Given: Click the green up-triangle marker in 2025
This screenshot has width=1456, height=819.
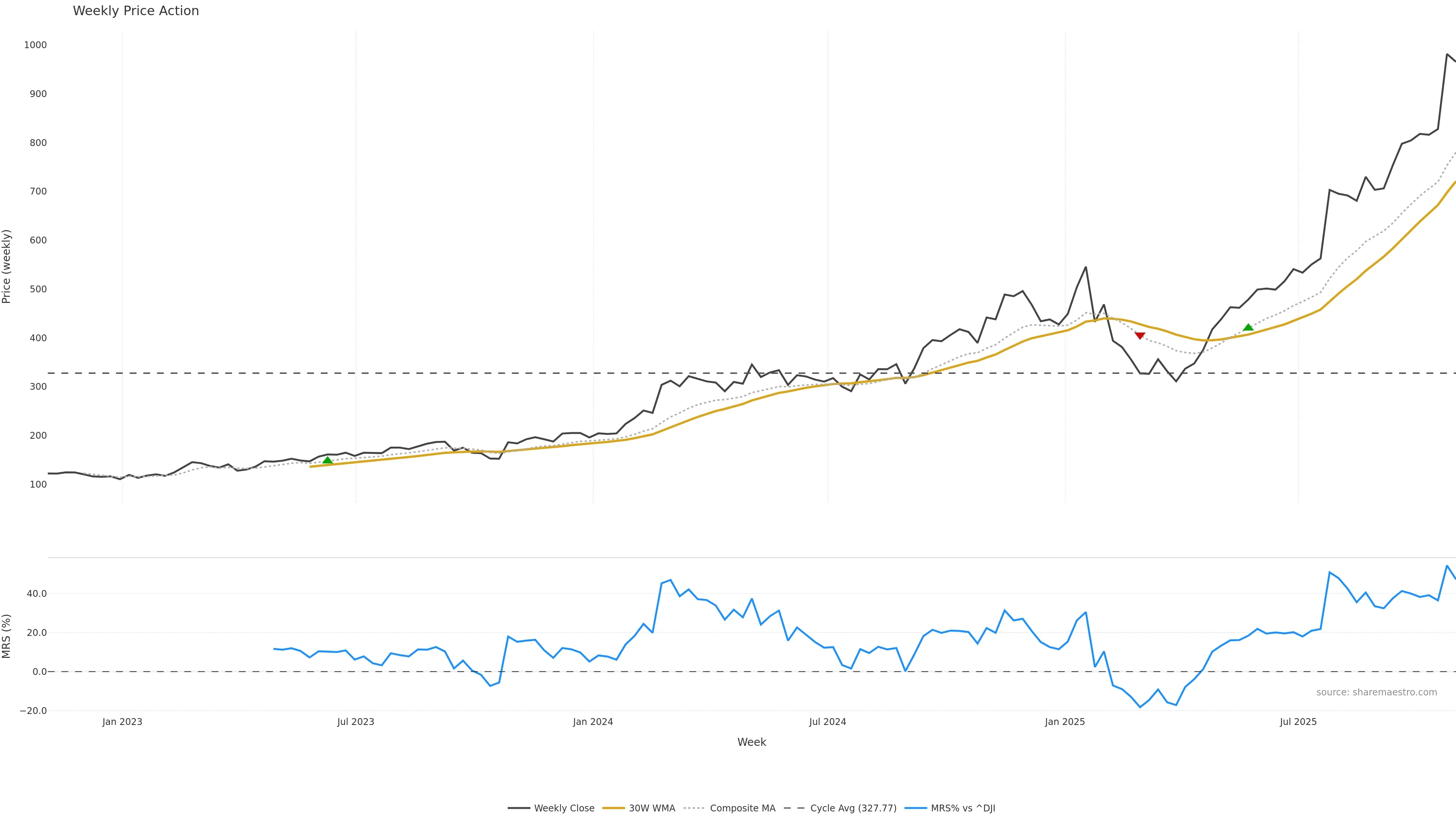Looking at the screenshot, I should point(1248,327).
